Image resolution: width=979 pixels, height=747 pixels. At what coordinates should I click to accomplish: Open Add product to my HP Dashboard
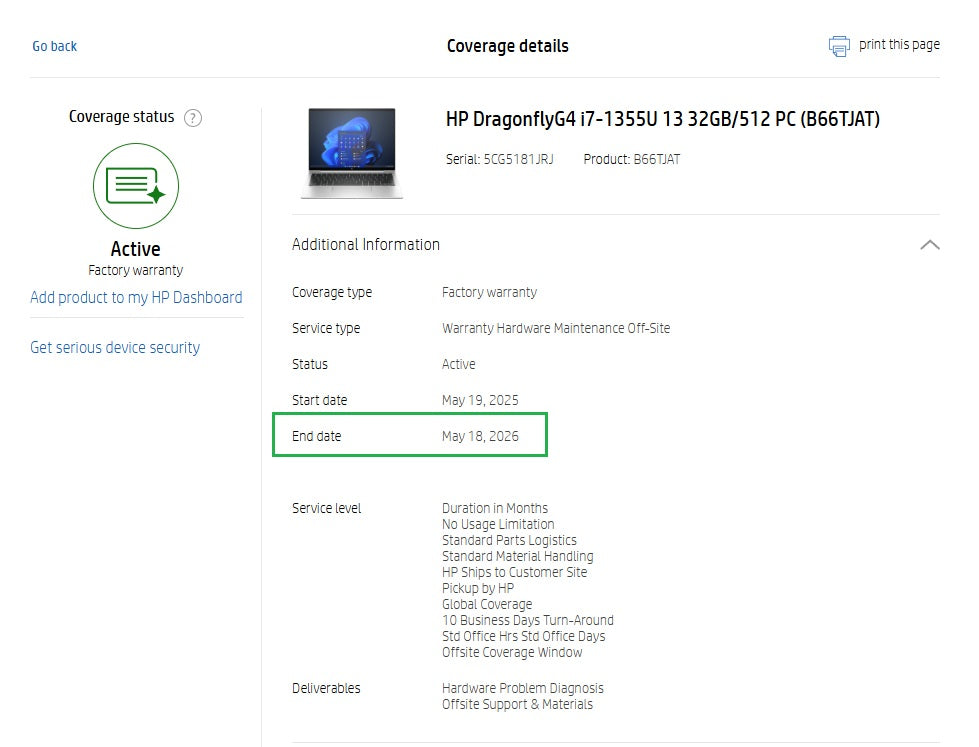(x=136, y=297)
